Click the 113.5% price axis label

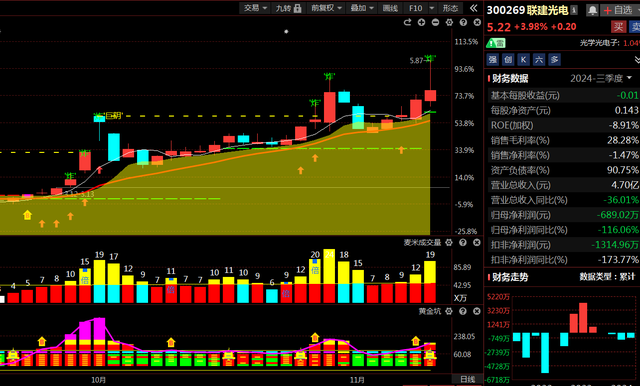coord(466,42)
